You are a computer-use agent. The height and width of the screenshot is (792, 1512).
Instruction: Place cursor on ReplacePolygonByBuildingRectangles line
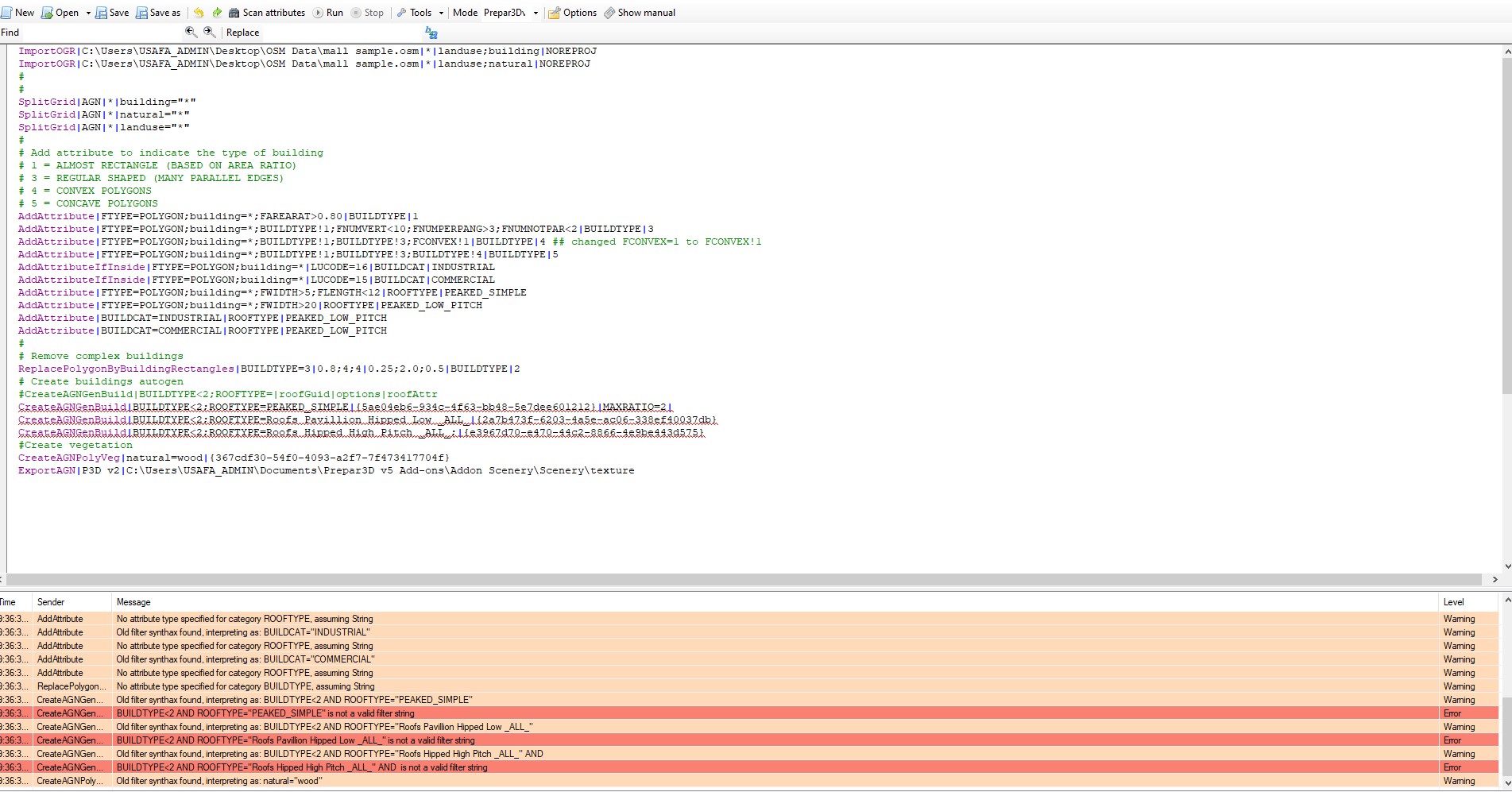point(269,369)
